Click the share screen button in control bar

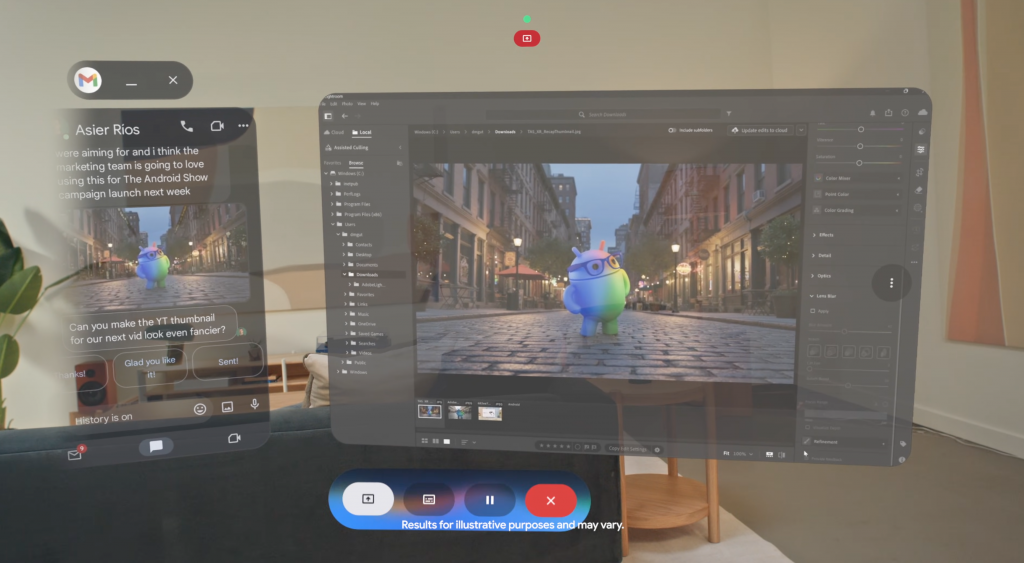pos(368,499)
